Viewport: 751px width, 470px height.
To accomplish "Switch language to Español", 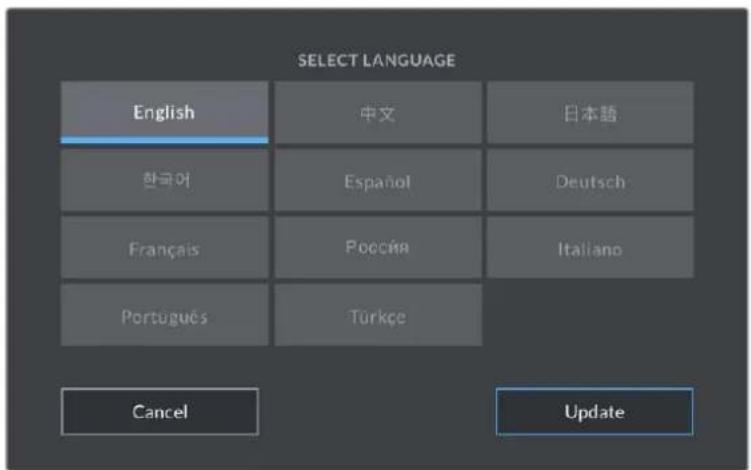I will tap(378, 180).
